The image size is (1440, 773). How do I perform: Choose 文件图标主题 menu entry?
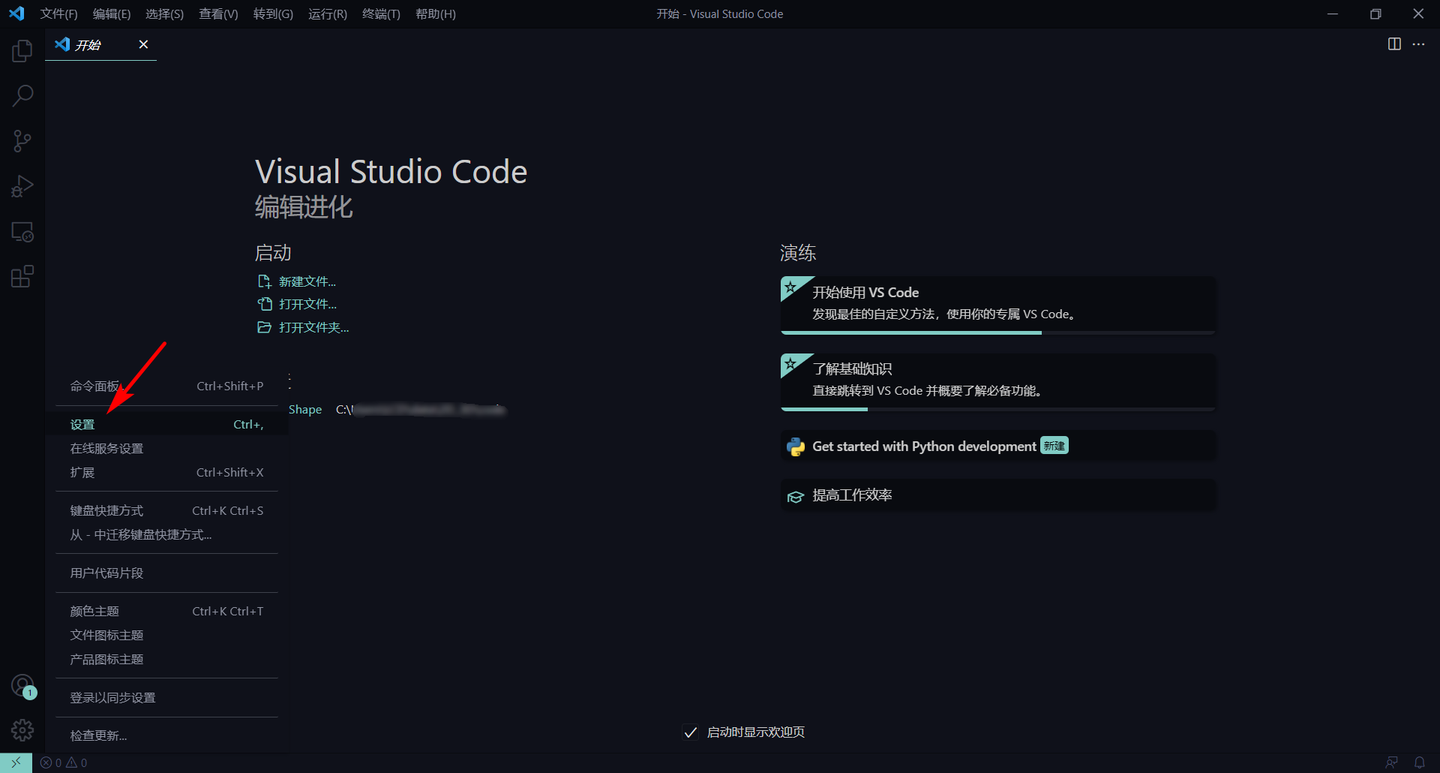167,635
